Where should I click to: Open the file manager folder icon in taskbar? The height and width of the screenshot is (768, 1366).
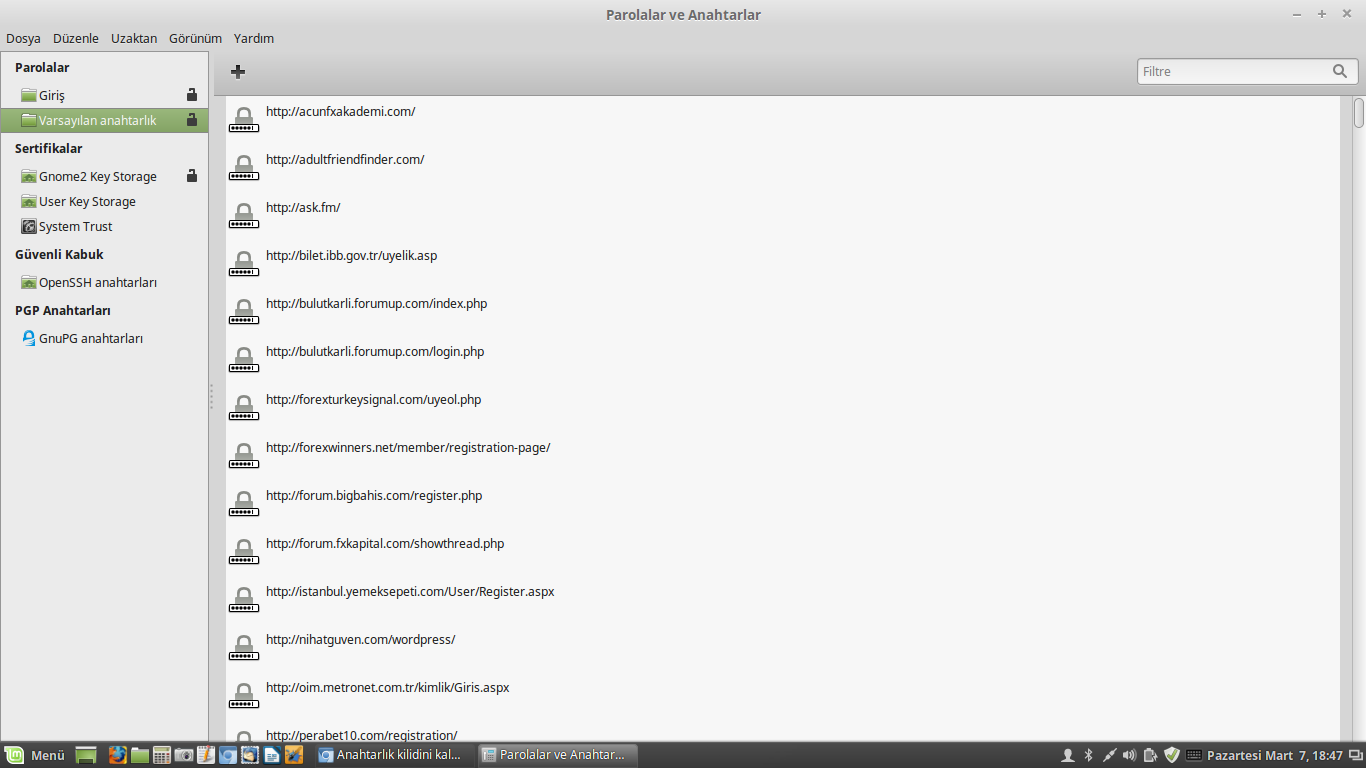click(x=139, y=755)
